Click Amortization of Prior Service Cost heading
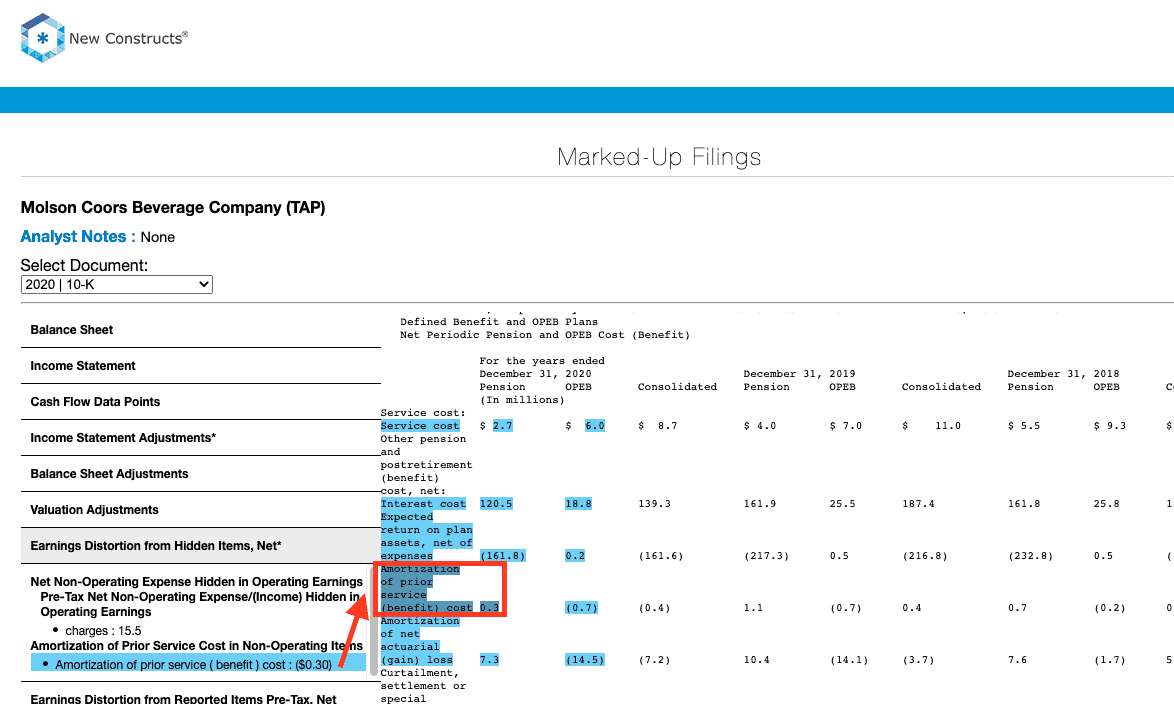 click(x=197, y=646)
